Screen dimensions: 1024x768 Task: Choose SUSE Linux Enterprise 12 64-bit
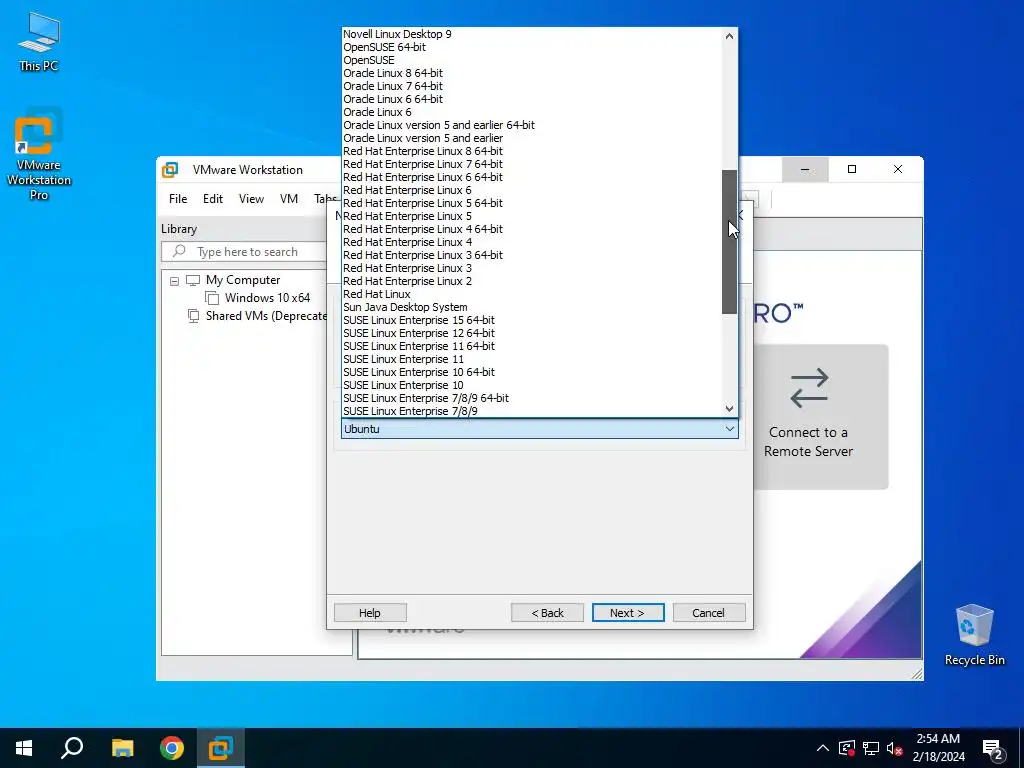click(x=419, y=333)
